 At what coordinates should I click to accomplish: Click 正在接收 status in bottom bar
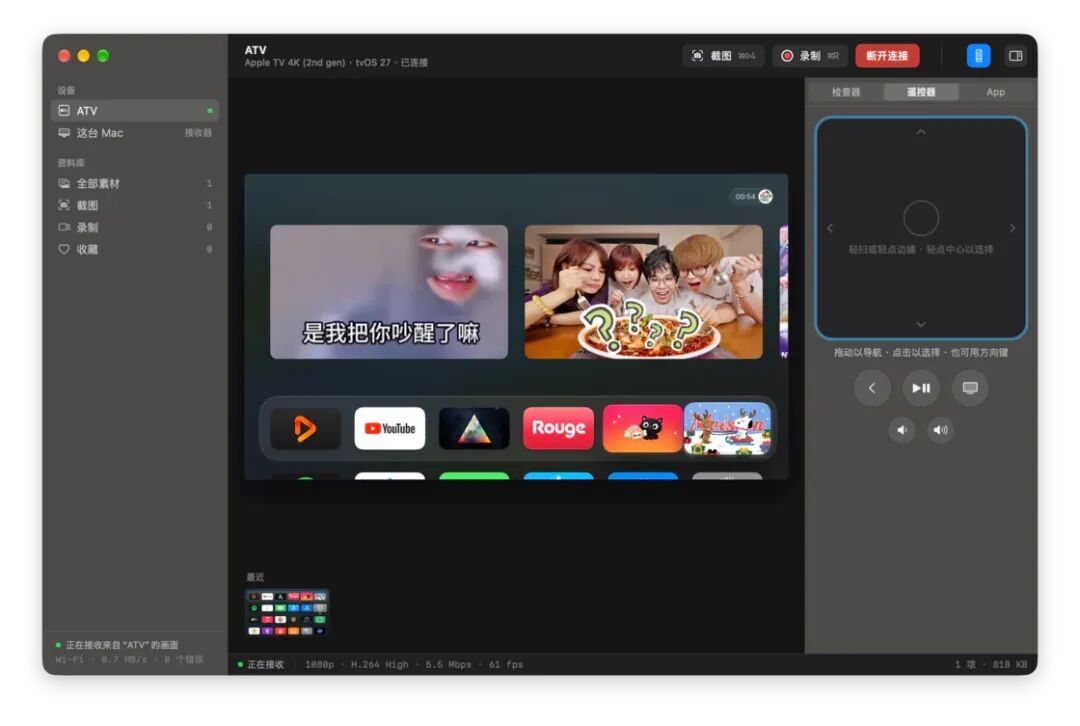265,665
